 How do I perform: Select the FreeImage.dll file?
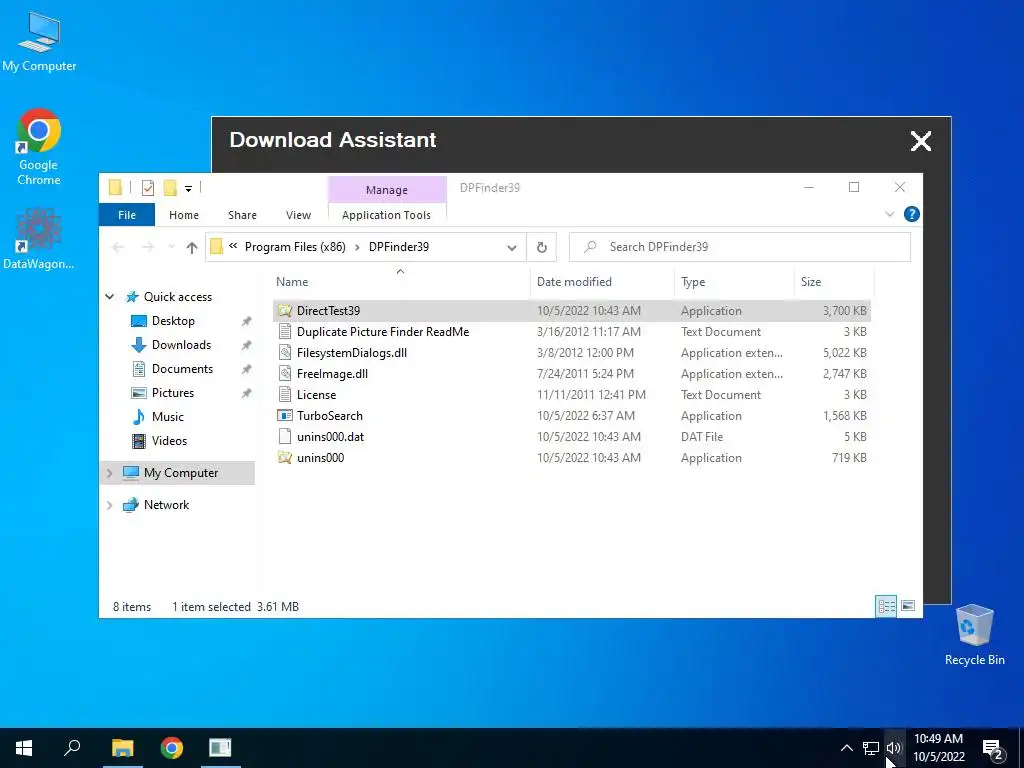571,374
